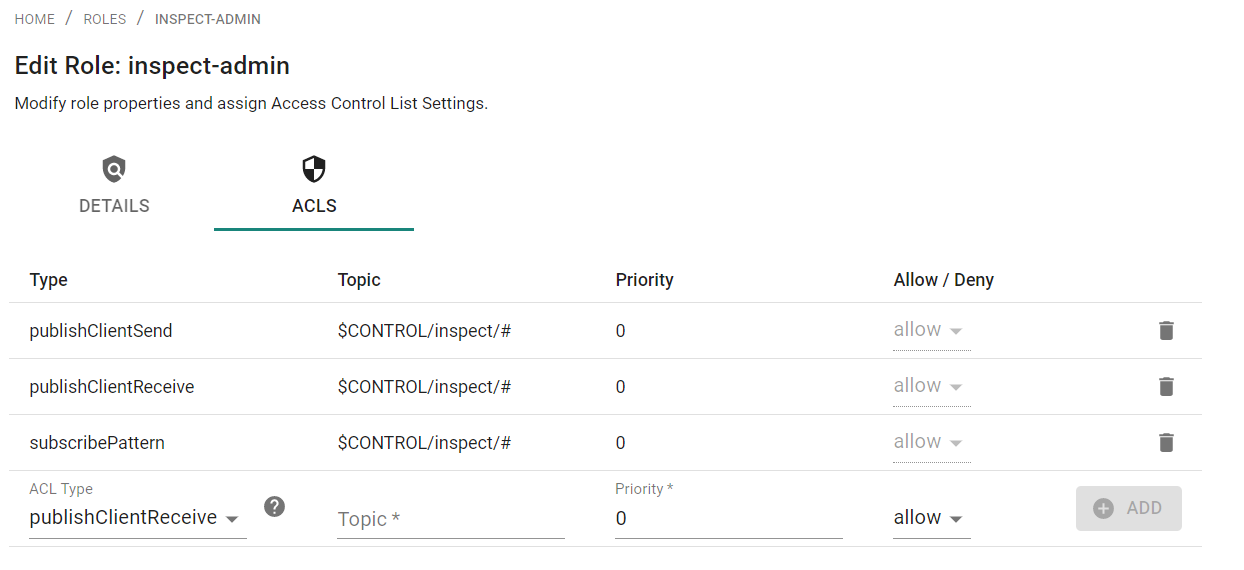Delete the publishClientSend ACL row
The height and width of the screenshot is (570, 1244).
click(1166, 330)
